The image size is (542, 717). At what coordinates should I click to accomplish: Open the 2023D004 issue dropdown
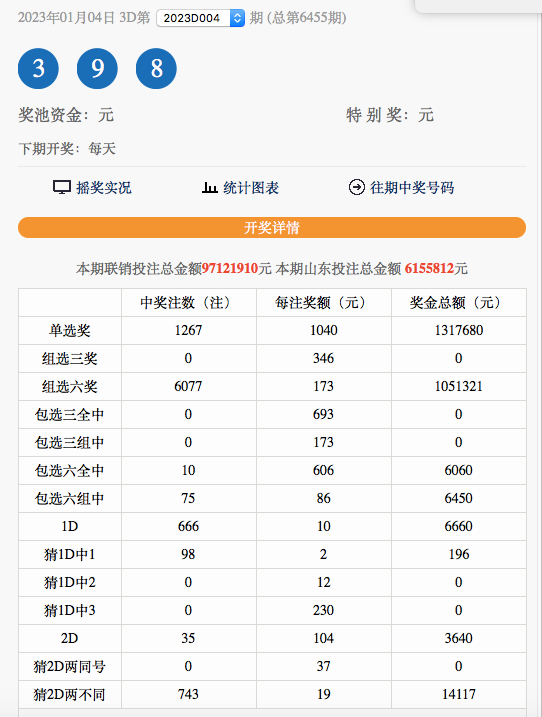pos(200,18)
